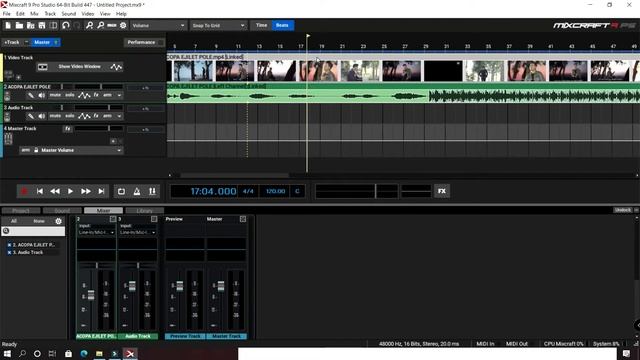Click speaker icon on ACOPA EJLET POLE track
Screen dimensions: 640x360
(x=42, y=95)
